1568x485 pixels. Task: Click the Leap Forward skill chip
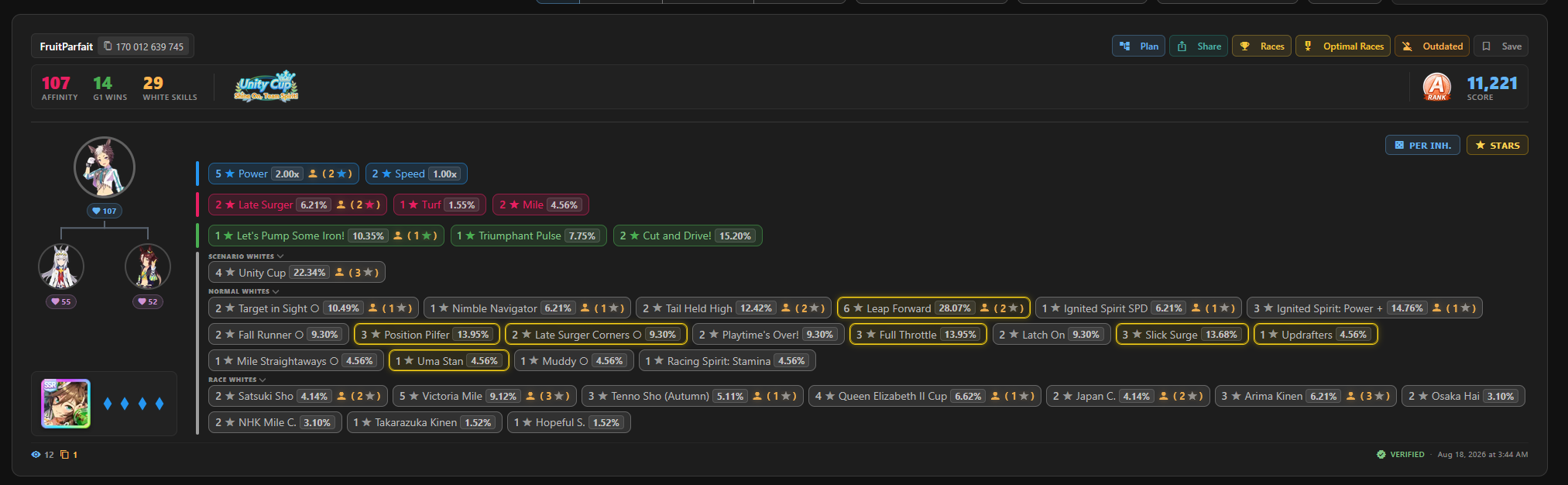point(934,308)
